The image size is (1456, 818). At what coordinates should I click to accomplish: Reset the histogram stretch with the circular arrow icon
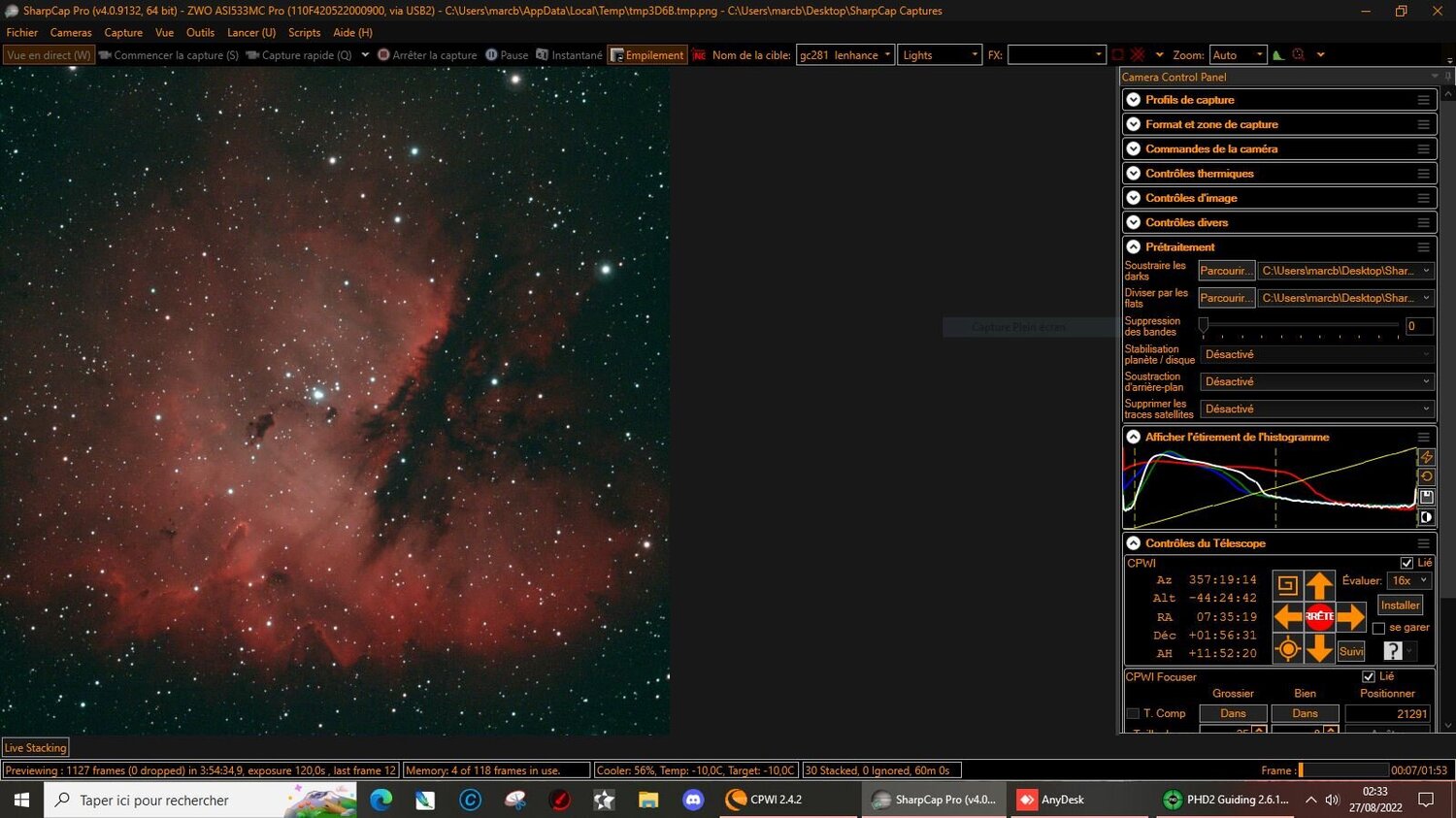pos(1427,476)
